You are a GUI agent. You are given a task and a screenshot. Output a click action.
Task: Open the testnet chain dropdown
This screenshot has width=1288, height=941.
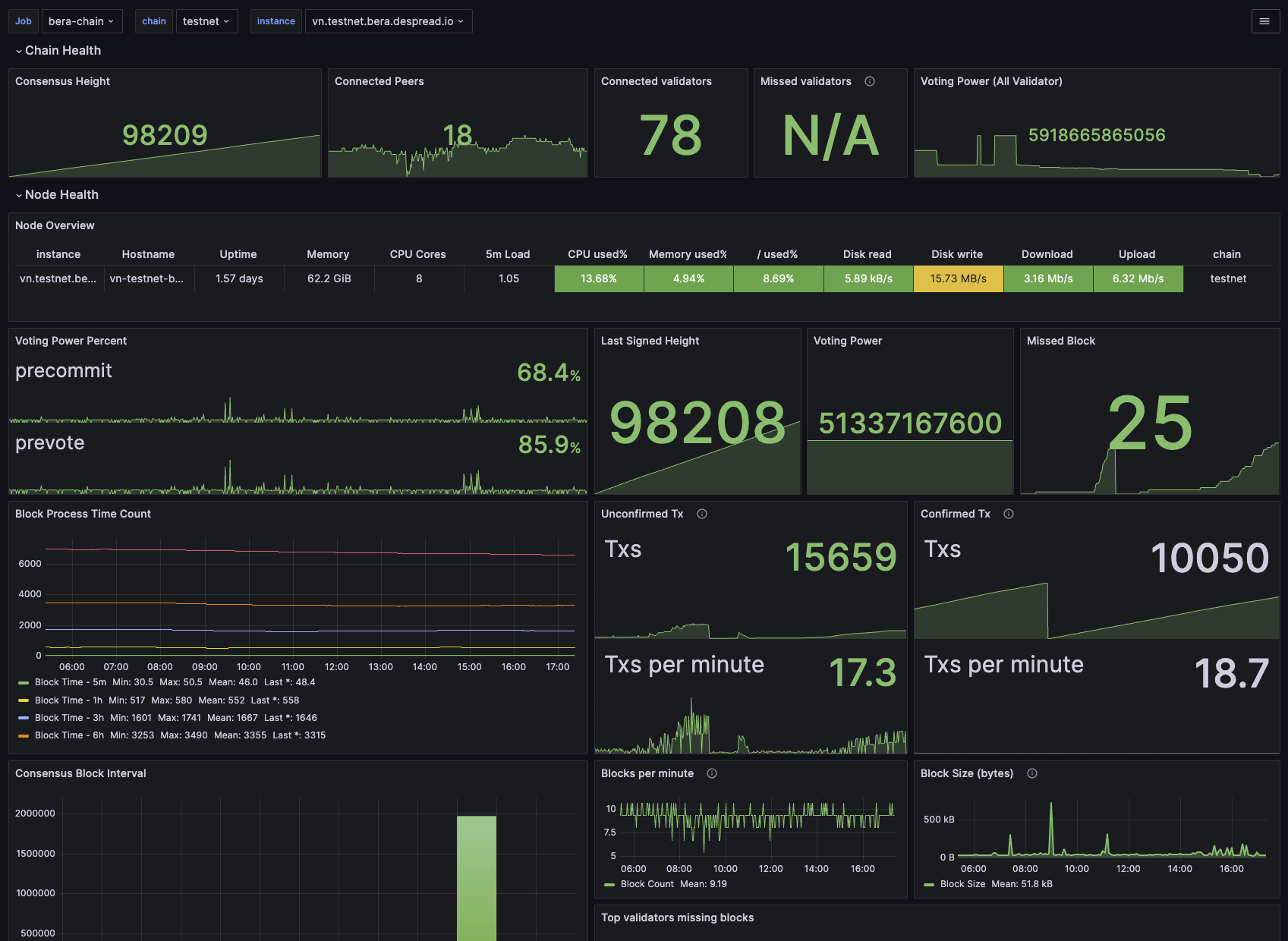206,21
